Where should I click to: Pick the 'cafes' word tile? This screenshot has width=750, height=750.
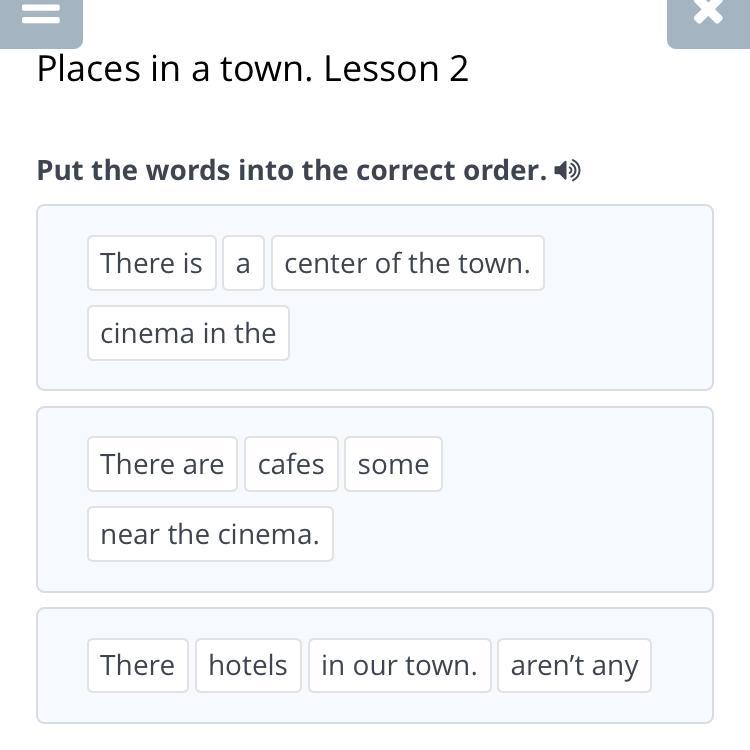point(291,464)
